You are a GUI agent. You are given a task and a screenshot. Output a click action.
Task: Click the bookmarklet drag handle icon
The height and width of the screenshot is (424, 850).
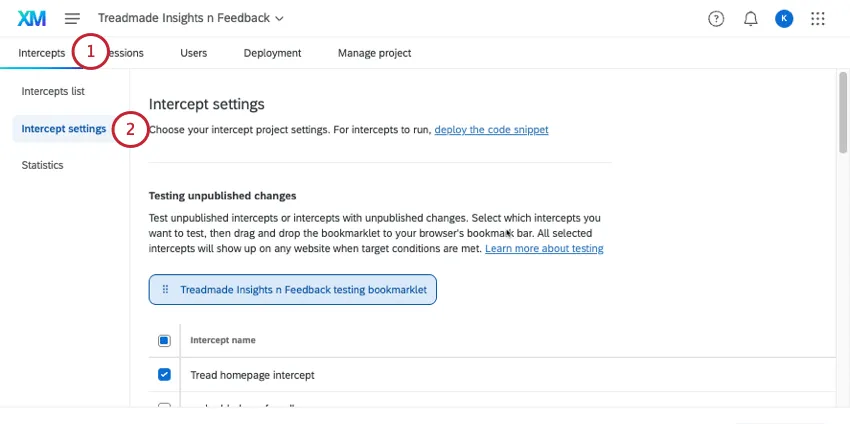click(x=165, y=290)
